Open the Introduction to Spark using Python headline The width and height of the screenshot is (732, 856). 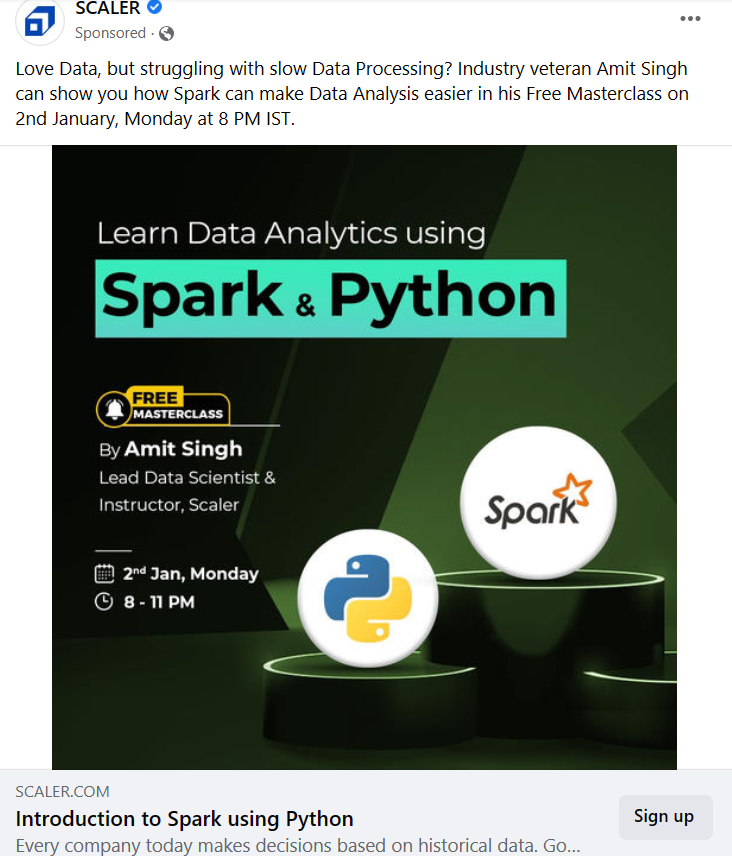pos(185,819)
